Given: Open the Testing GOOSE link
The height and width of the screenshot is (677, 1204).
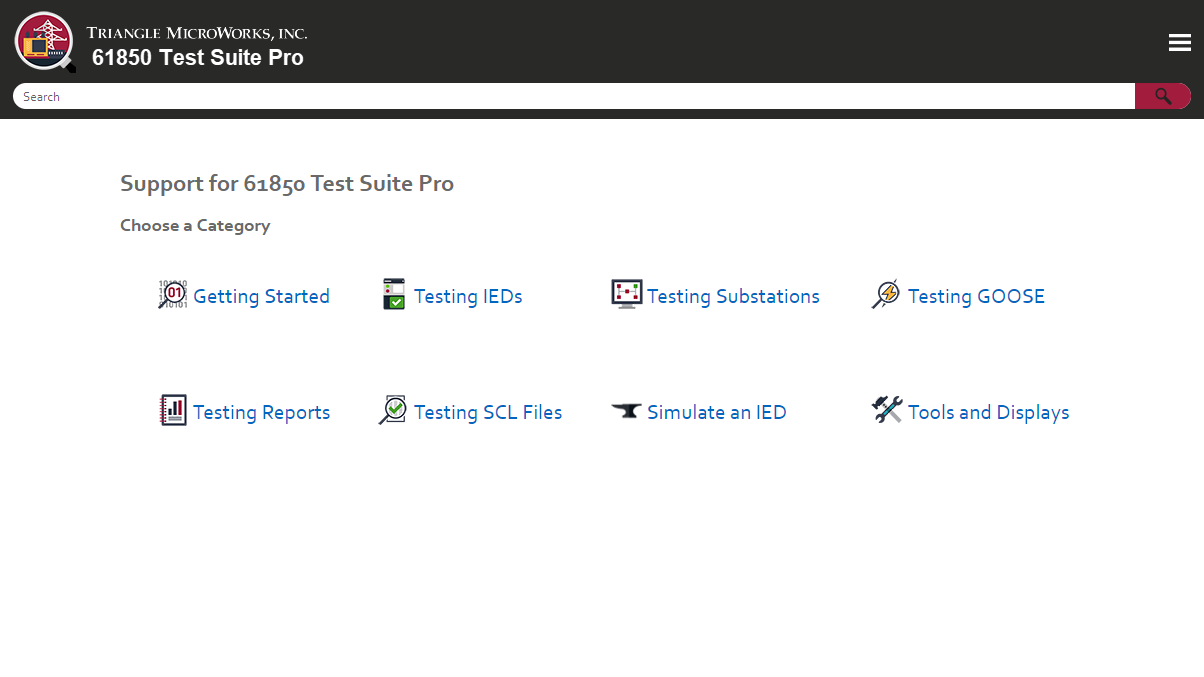Looking at the screenshot, I should point(976,297).
